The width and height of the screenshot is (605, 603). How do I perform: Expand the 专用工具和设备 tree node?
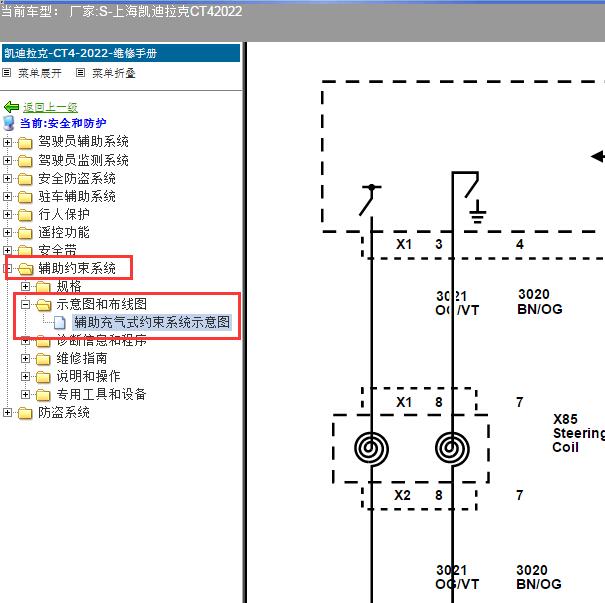[x=25, y=395]
